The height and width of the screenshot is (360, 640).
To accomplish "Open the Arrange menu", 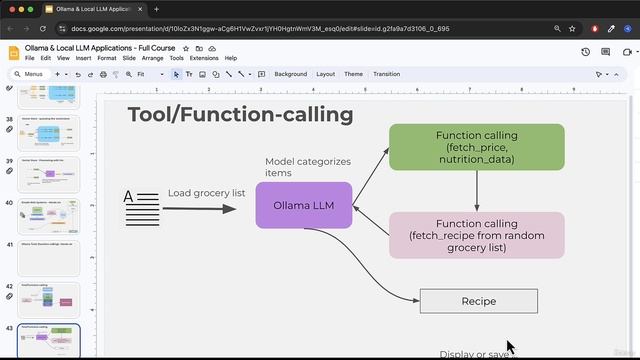I will [152, 58].
